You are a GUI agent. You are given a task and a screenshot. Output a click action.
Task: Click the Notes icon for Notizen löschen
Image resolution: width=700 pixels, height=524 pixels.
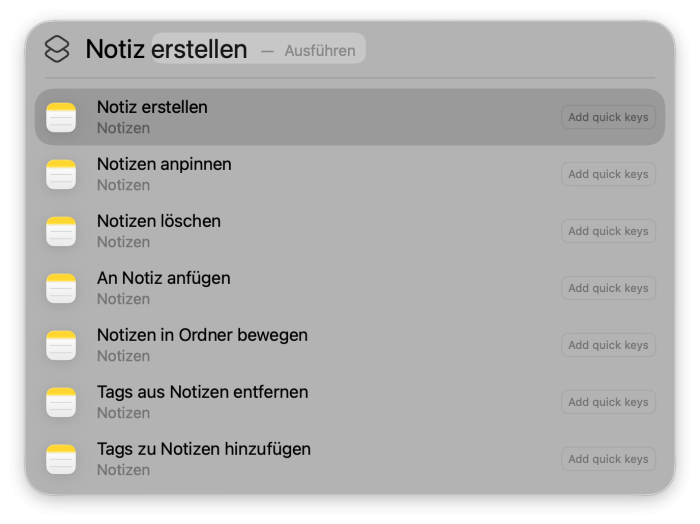click(61, 231)
